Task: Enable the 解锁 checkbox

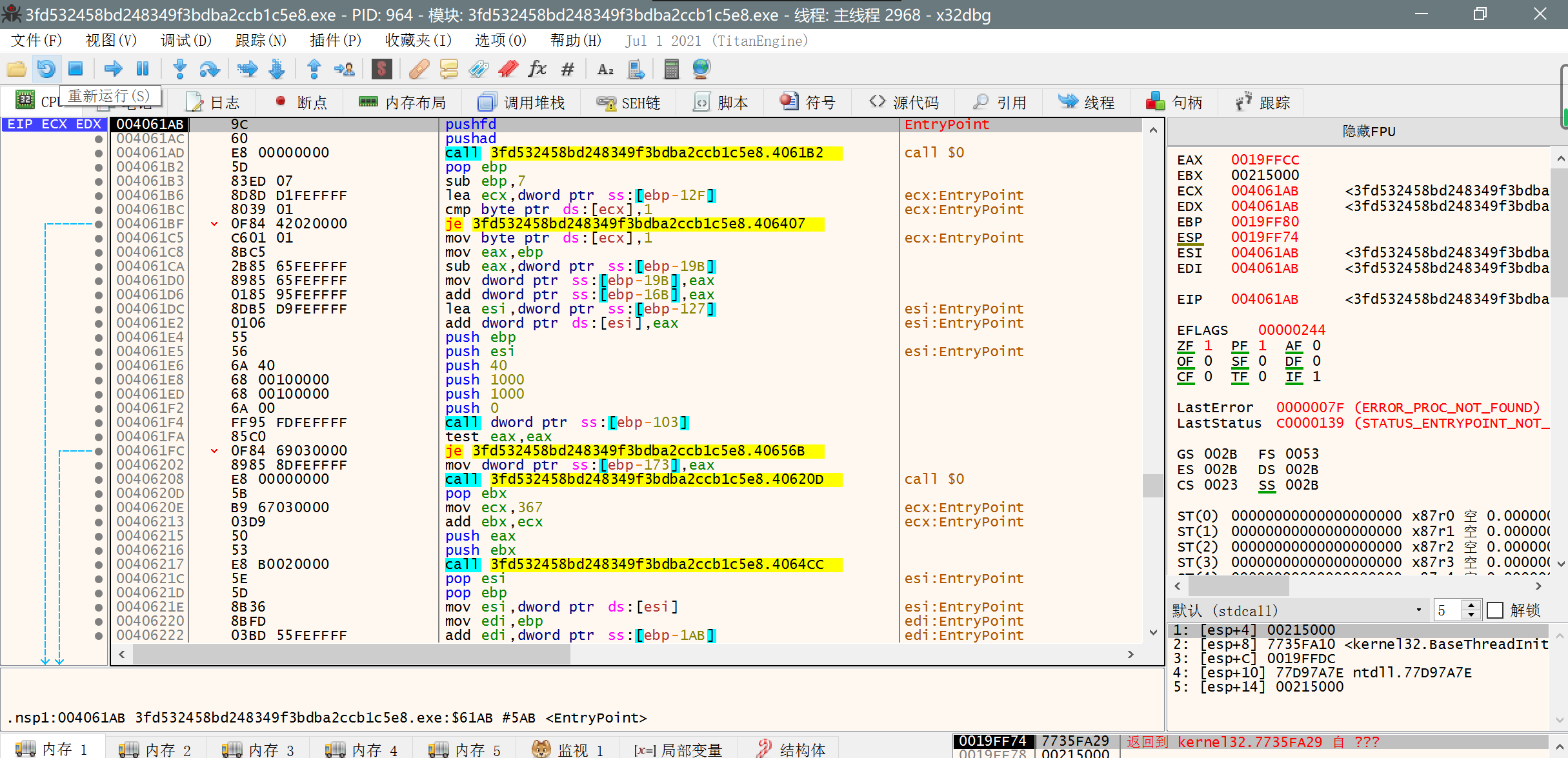Action: coord(1495,610)
